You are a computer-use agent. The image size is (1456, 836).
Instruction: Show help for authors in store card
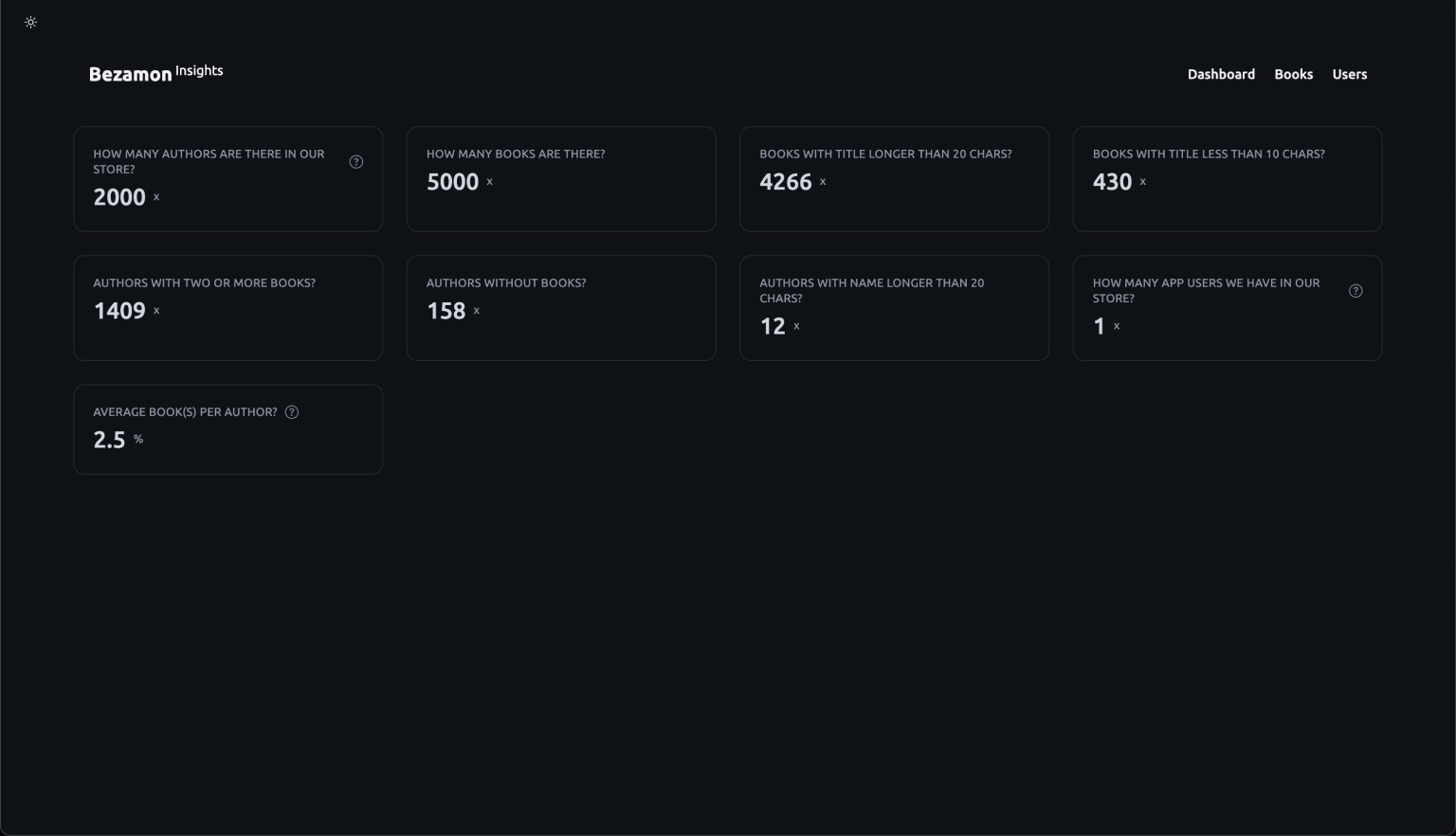click(x=356, y=162)
